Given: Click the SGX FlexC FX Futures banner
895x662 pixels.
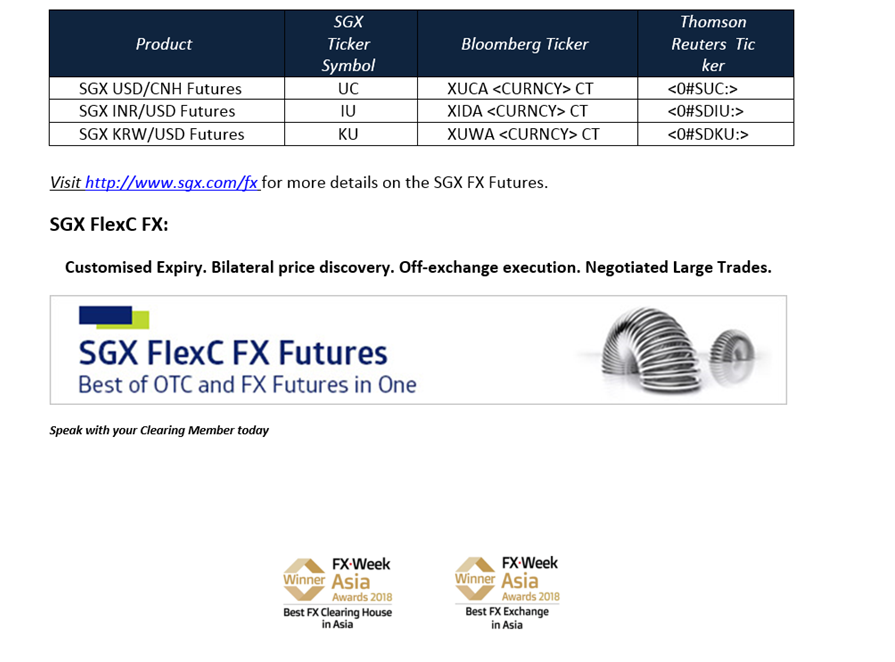Looking at the screenshot, I should pyautogui.click(x=418, y=350).
